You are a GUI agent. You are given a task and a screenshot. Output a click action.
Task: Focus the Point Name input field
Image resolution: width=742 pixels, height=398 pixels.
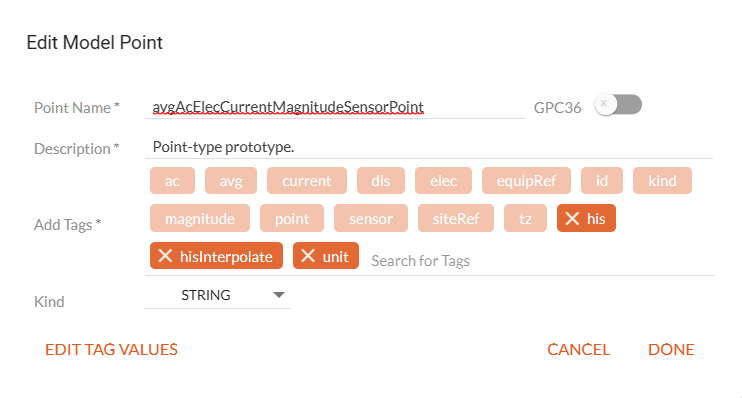tap(335, 107)
